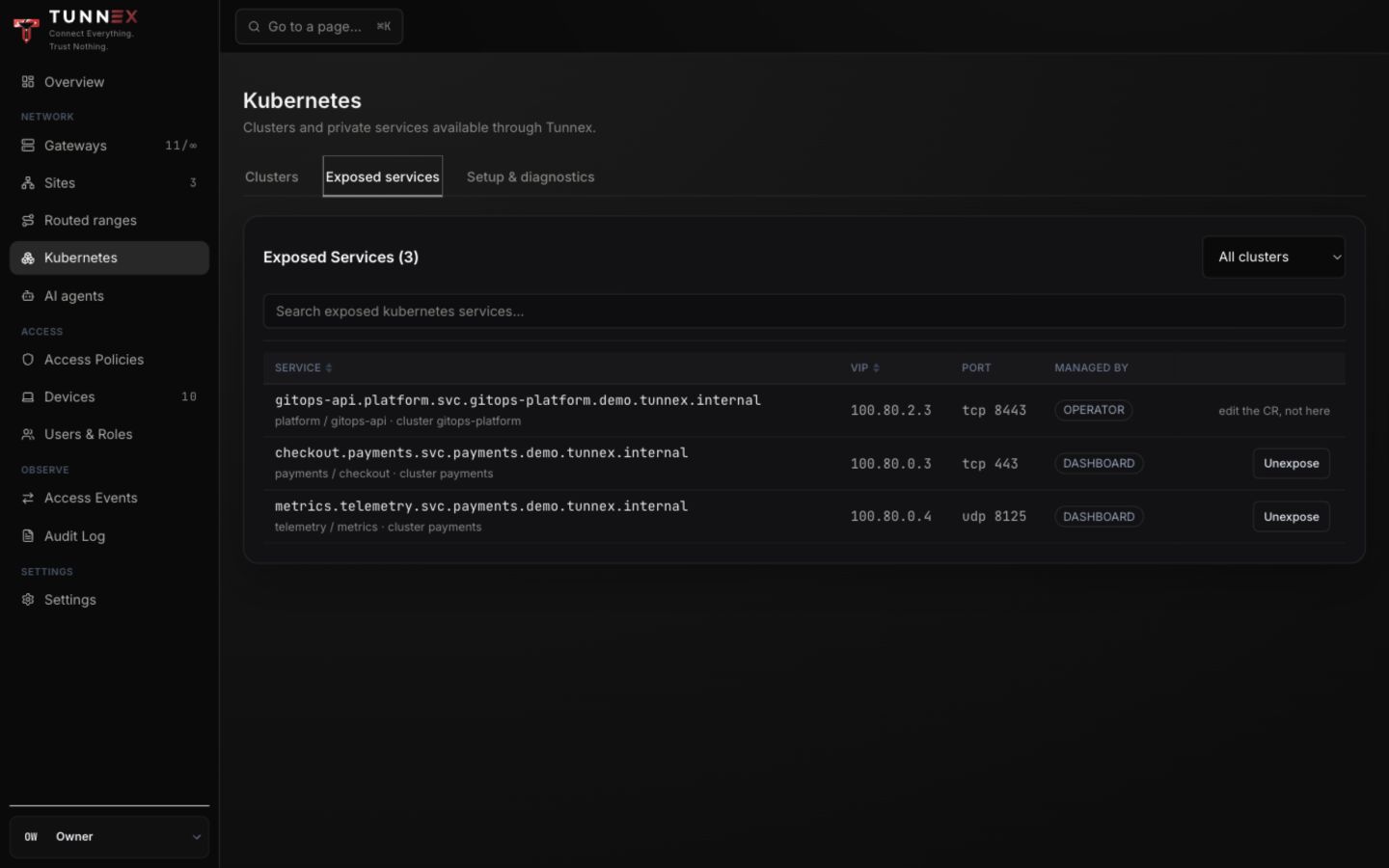Click VIP value 100.80.0.4
The height and width of the screenshot is (868, 1389).
click(890, 517)
